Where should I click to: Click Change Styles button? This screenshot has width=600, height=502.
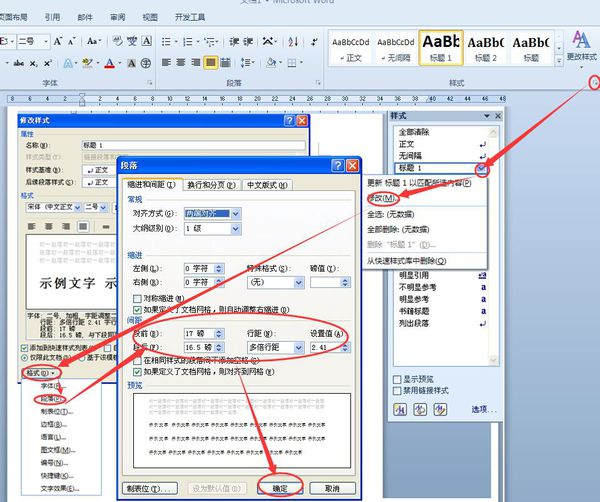(581, 49)
